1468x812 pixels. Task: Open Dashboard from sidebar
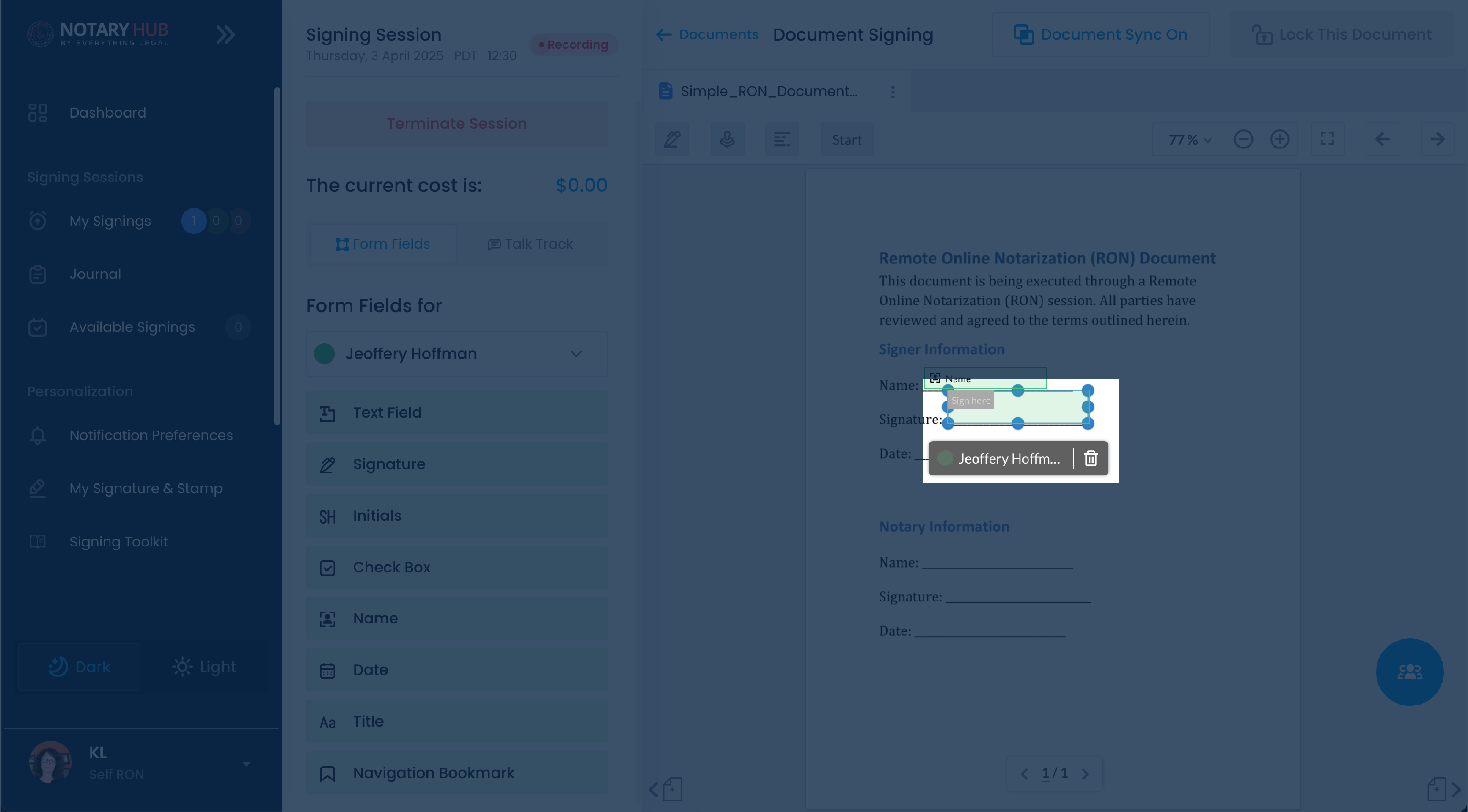108,113
